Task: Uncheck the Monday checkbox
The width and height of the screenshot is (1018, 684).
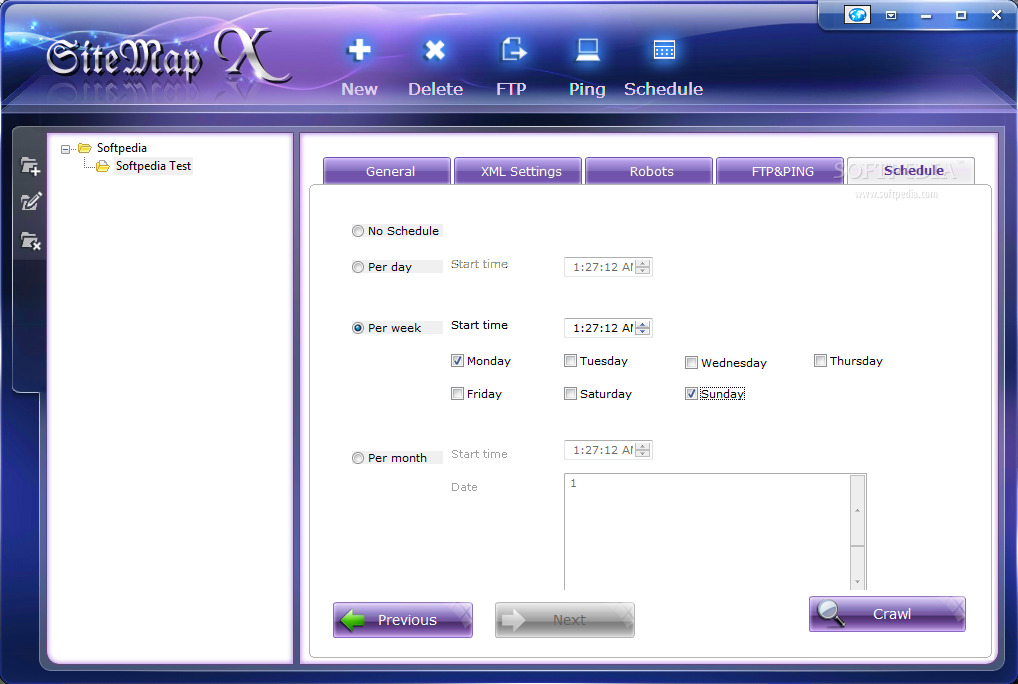Action: tap(457, 361)
